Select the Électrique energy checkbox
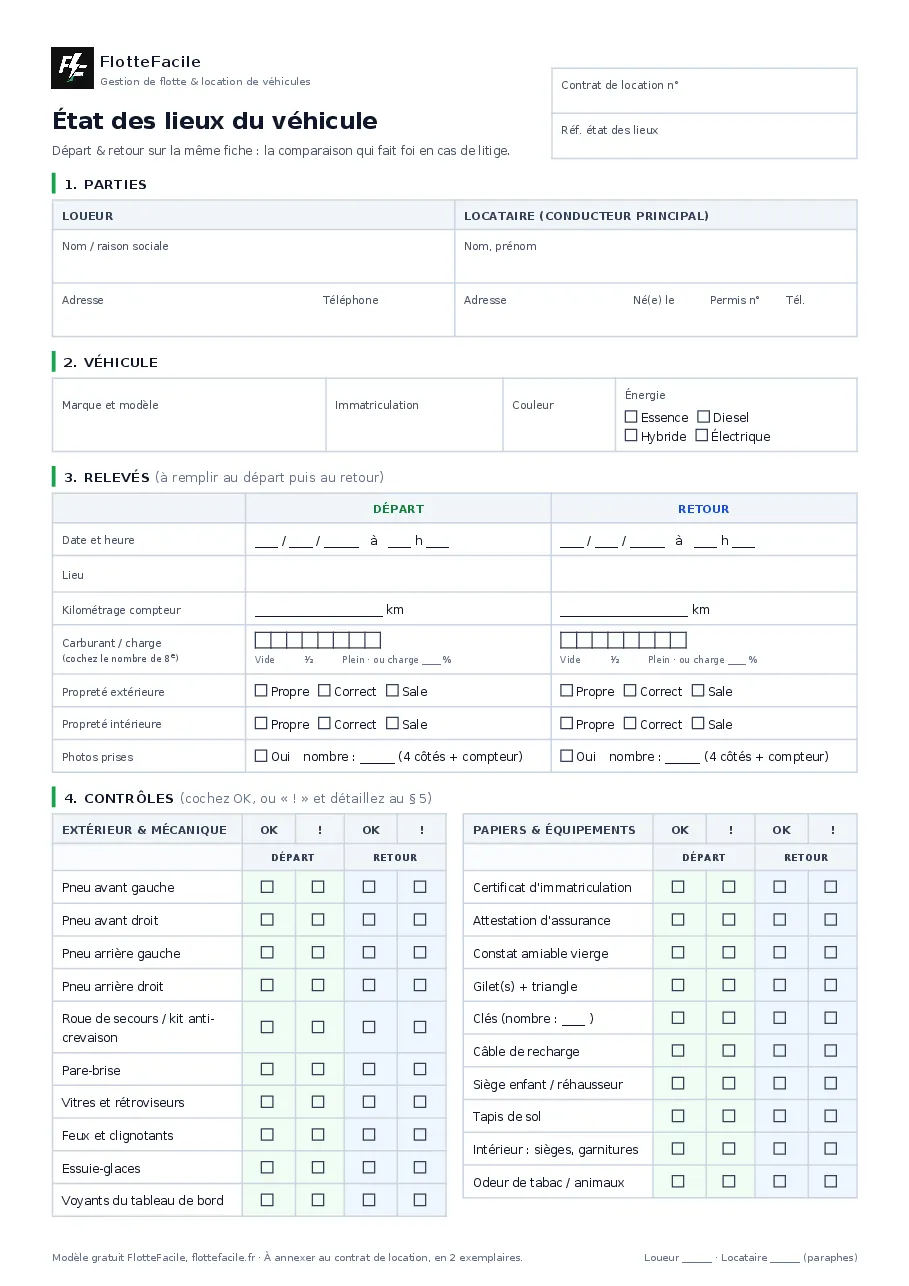Image resolution: width=909 pixels, height=1286 pixels. pos(701,436)
